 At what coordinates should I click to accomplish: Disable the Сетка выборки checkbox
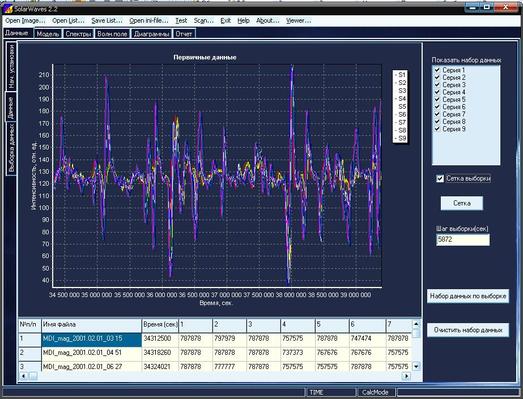(440, 179)
